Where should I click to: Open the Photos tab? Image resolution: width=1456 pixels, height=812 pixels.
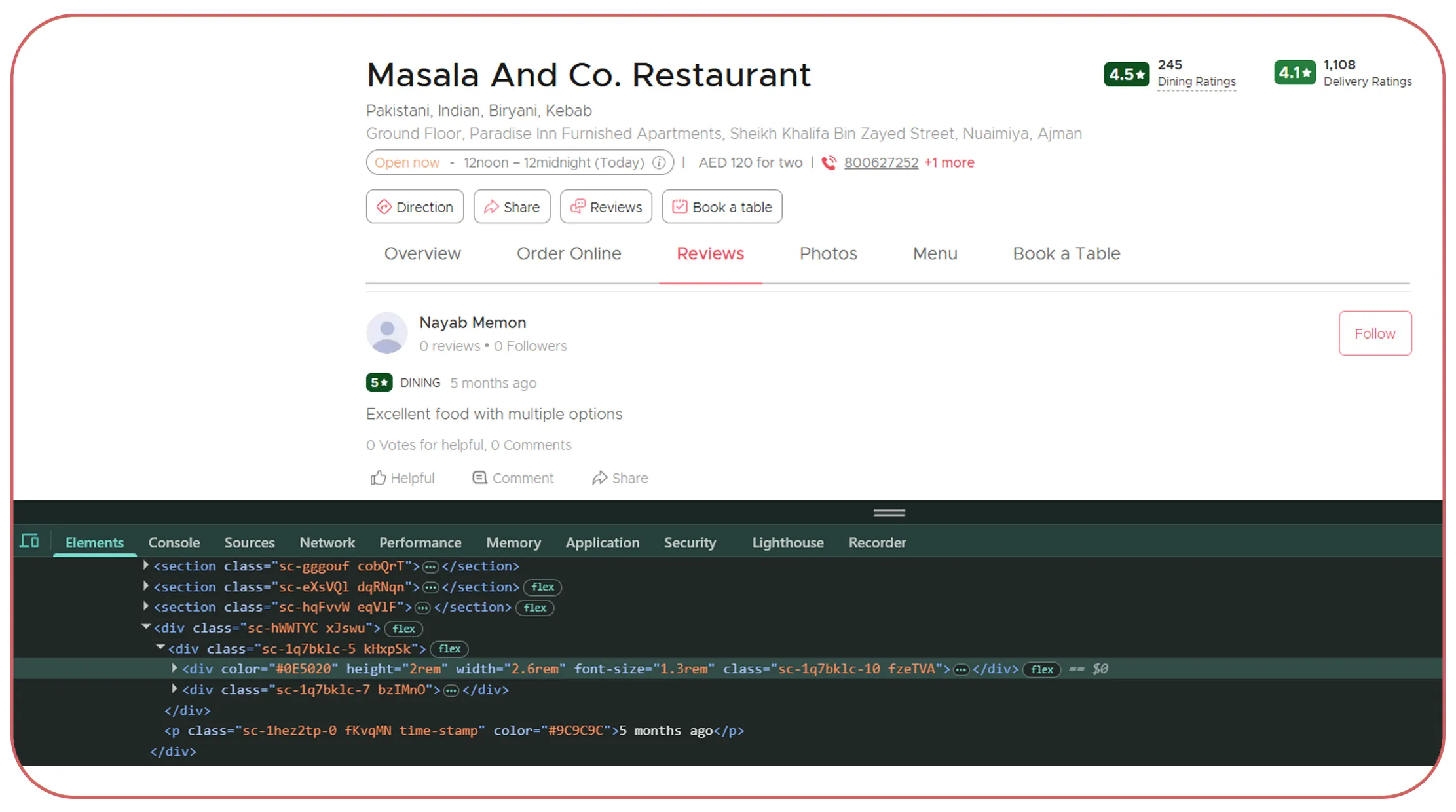pos(828,253)
